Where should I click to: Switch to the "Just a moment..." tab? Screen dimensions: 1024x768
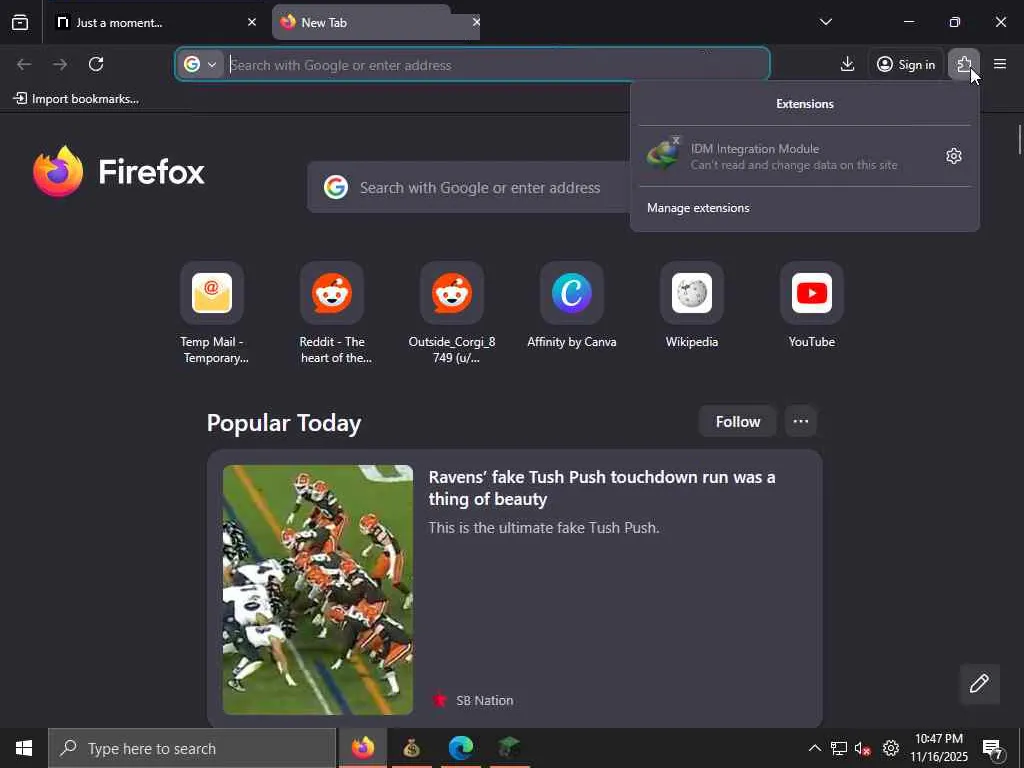[x=156, y=22]
